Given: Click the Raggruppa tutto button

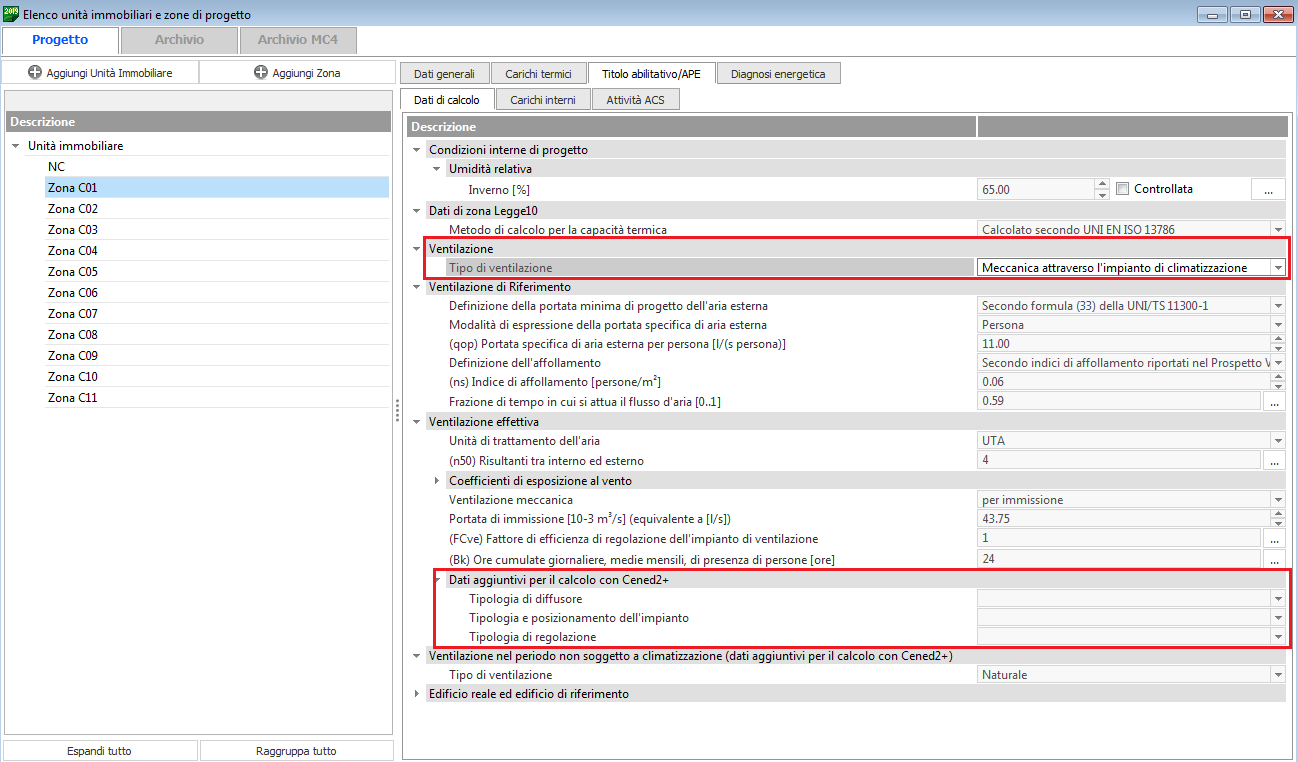Looking at the screenshot, I should point(297,751).
